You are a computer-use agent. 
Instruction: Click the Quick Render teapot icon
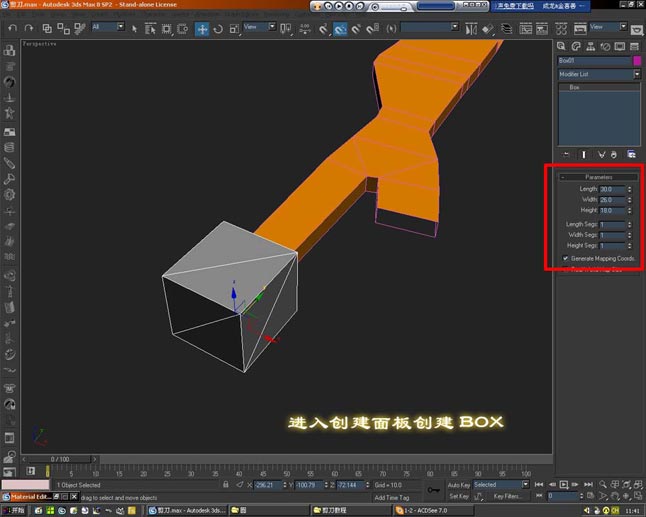point(637,30)
